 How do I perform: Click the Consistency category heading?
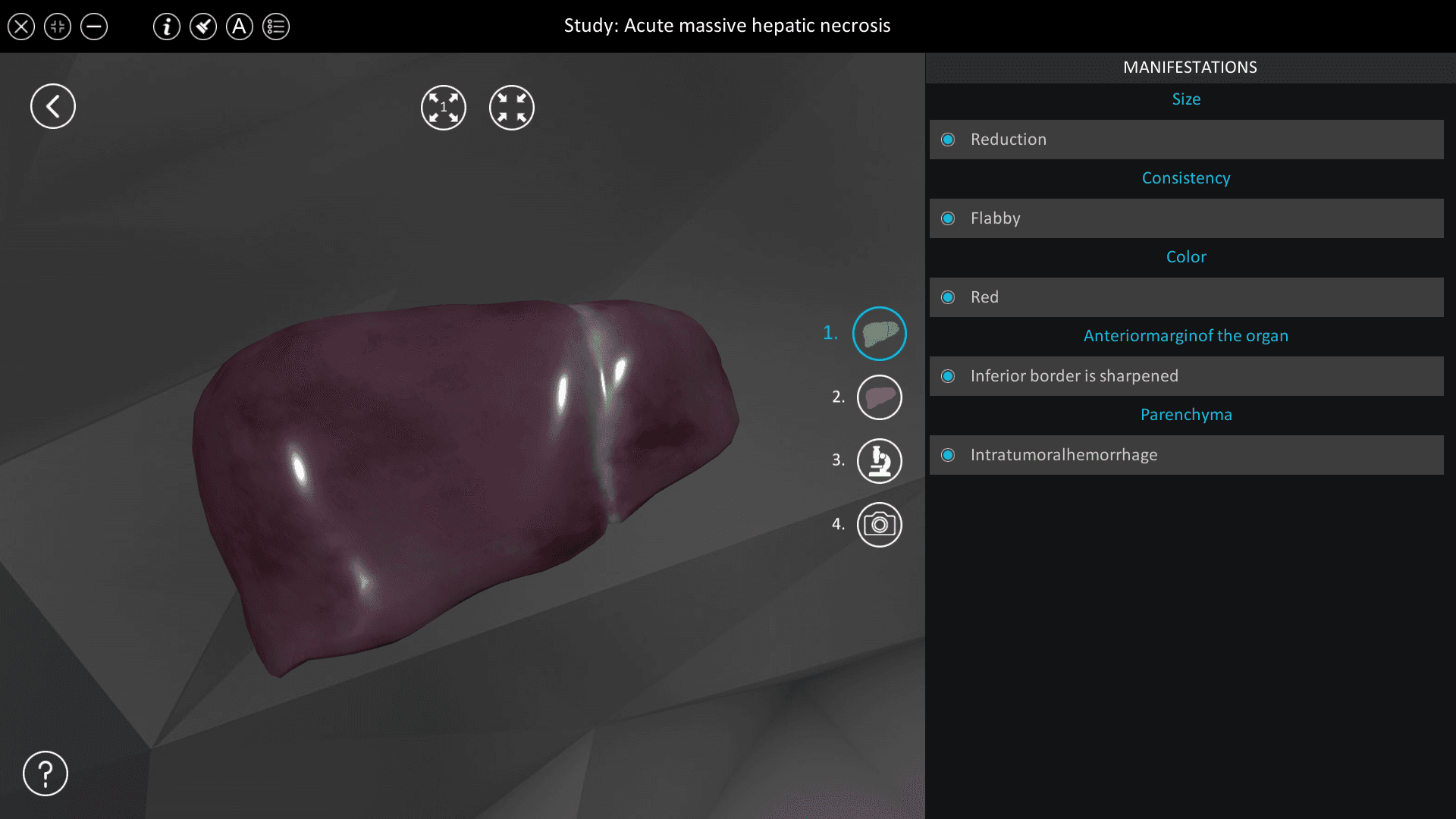tap(1186, 178)
